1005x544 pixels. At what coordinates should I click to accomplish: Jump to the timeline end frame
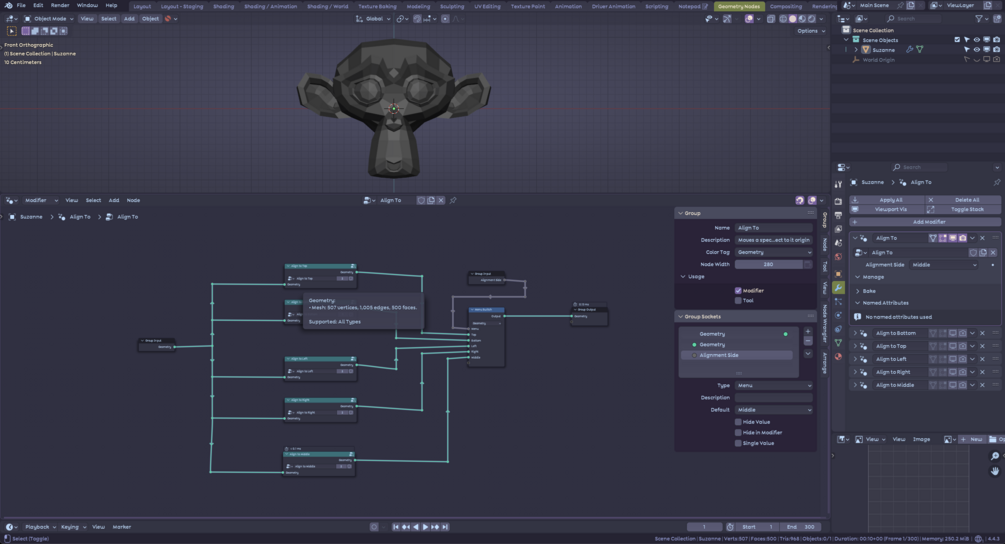pyautogui.click(x=445, y=527)
